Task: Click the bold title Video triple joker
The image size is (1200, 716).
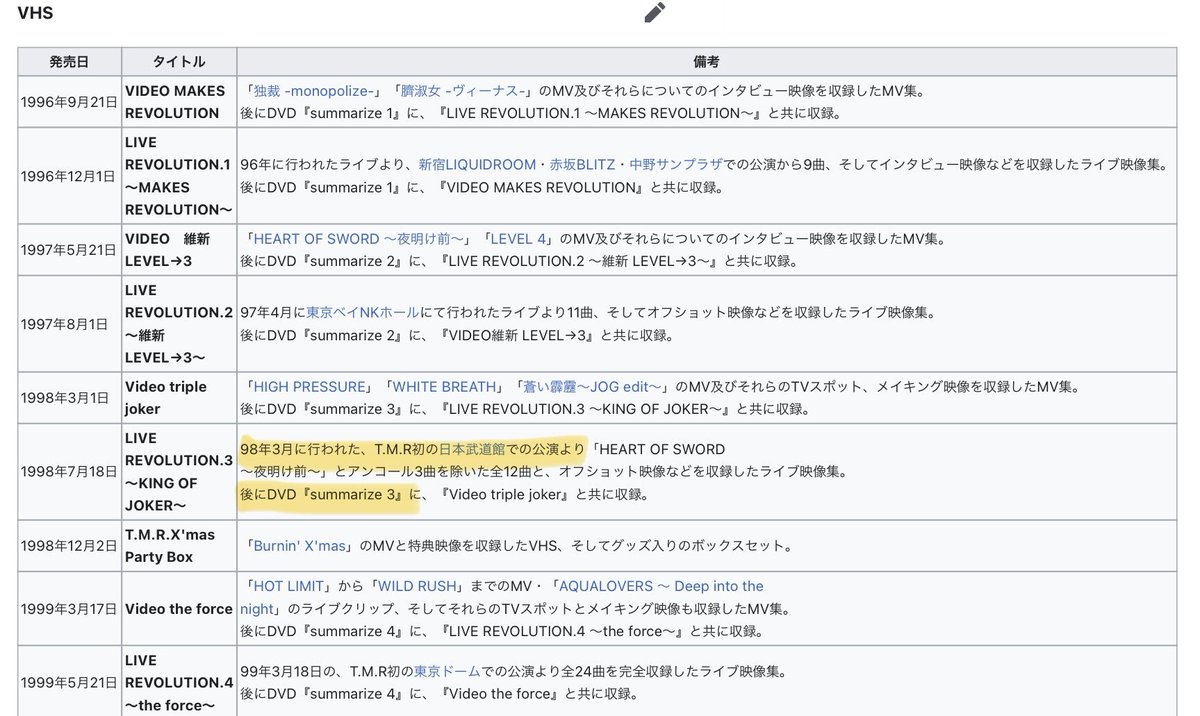Action: [x=166, y=398]
